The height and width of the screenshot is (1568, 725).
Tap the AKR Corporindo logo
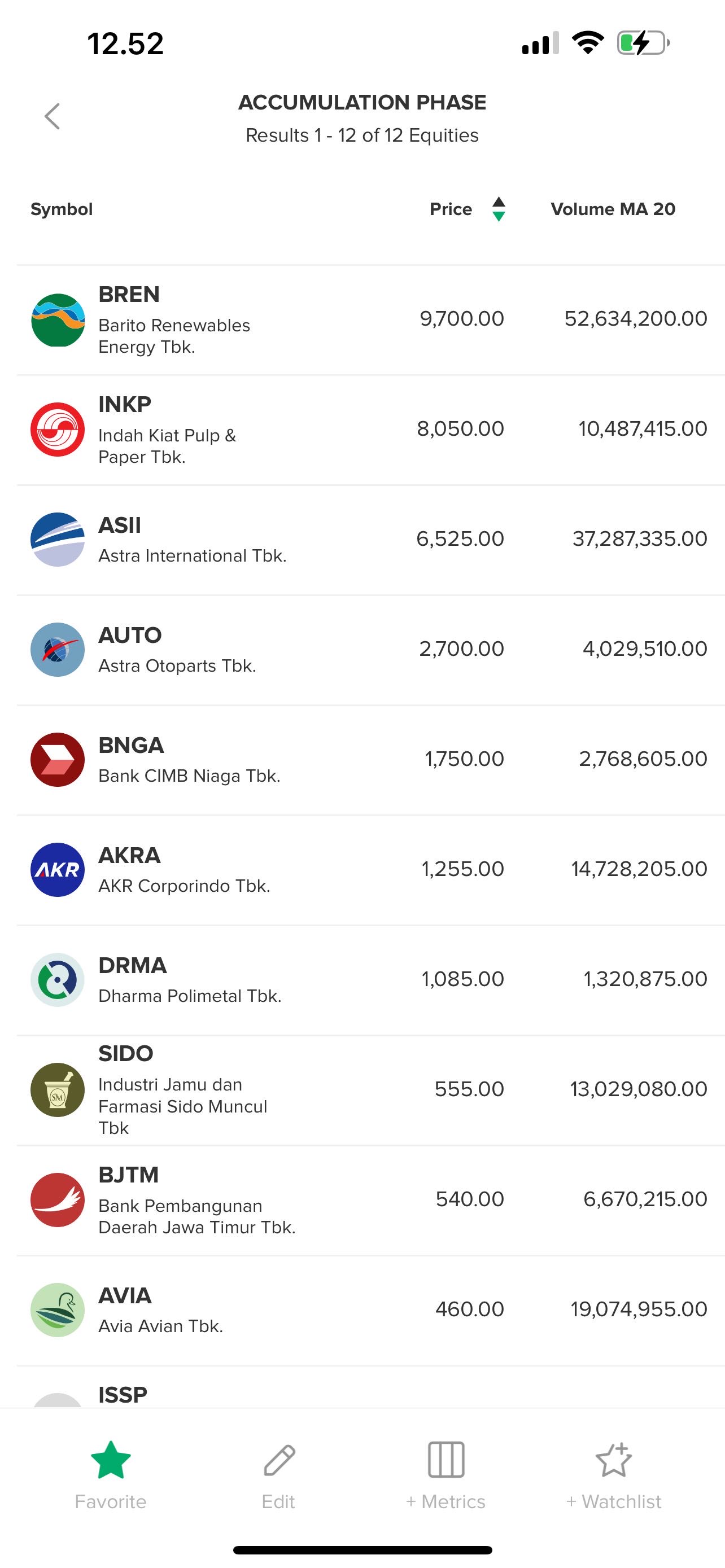point(58,870)
